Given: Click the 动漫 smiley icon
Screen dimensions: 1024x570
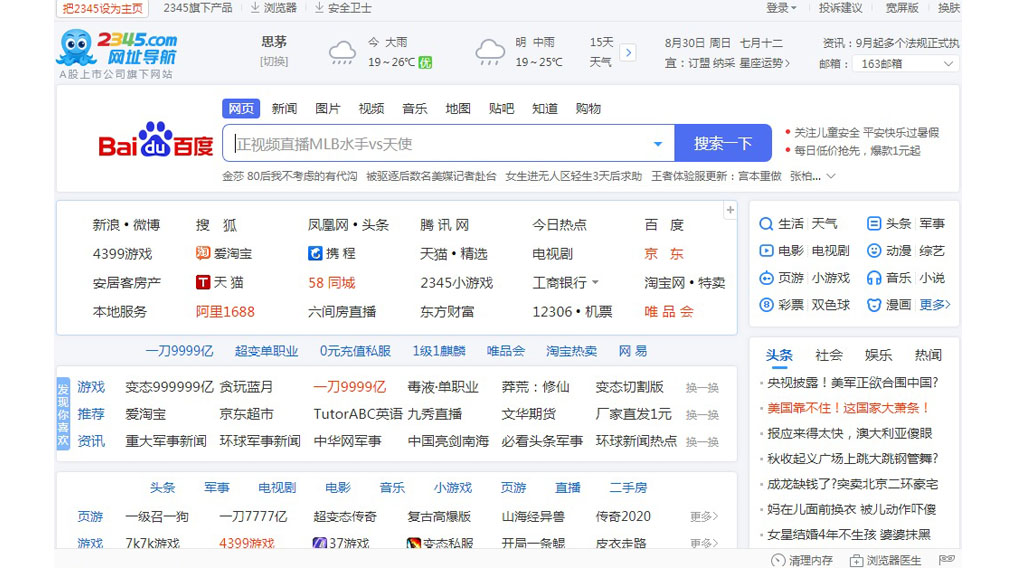Looking at the screenshot, I should 874,251.
